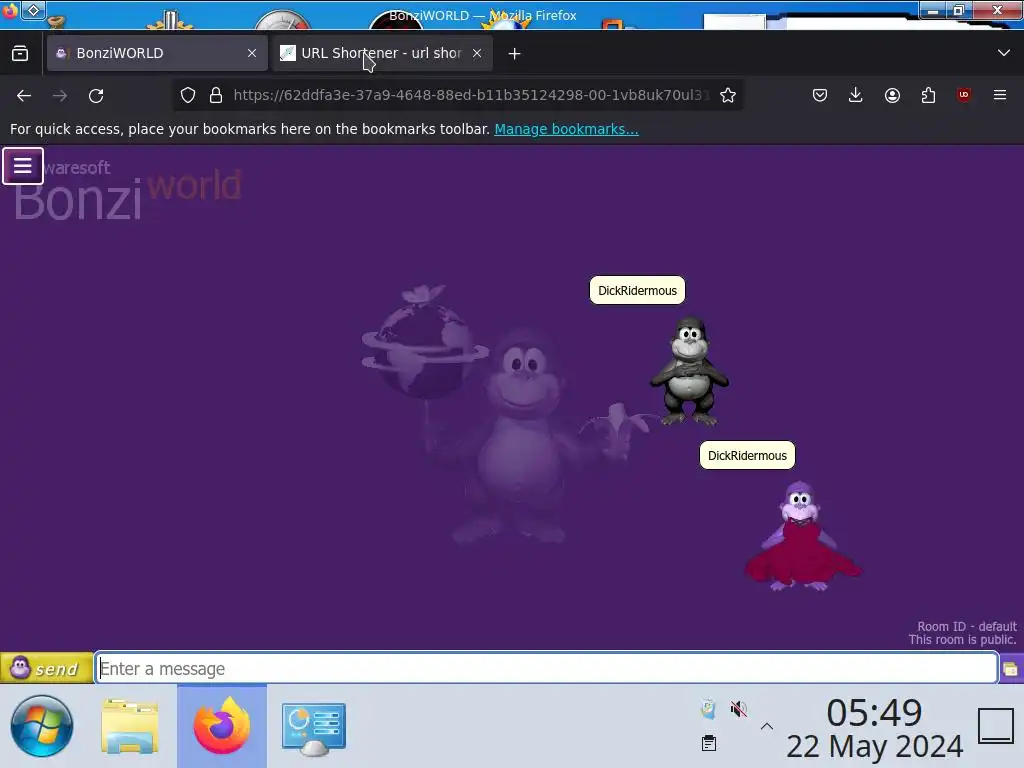
Task: Click the tray icon above the clipboard
Action: pyautogui.click(x=709, y=709)
